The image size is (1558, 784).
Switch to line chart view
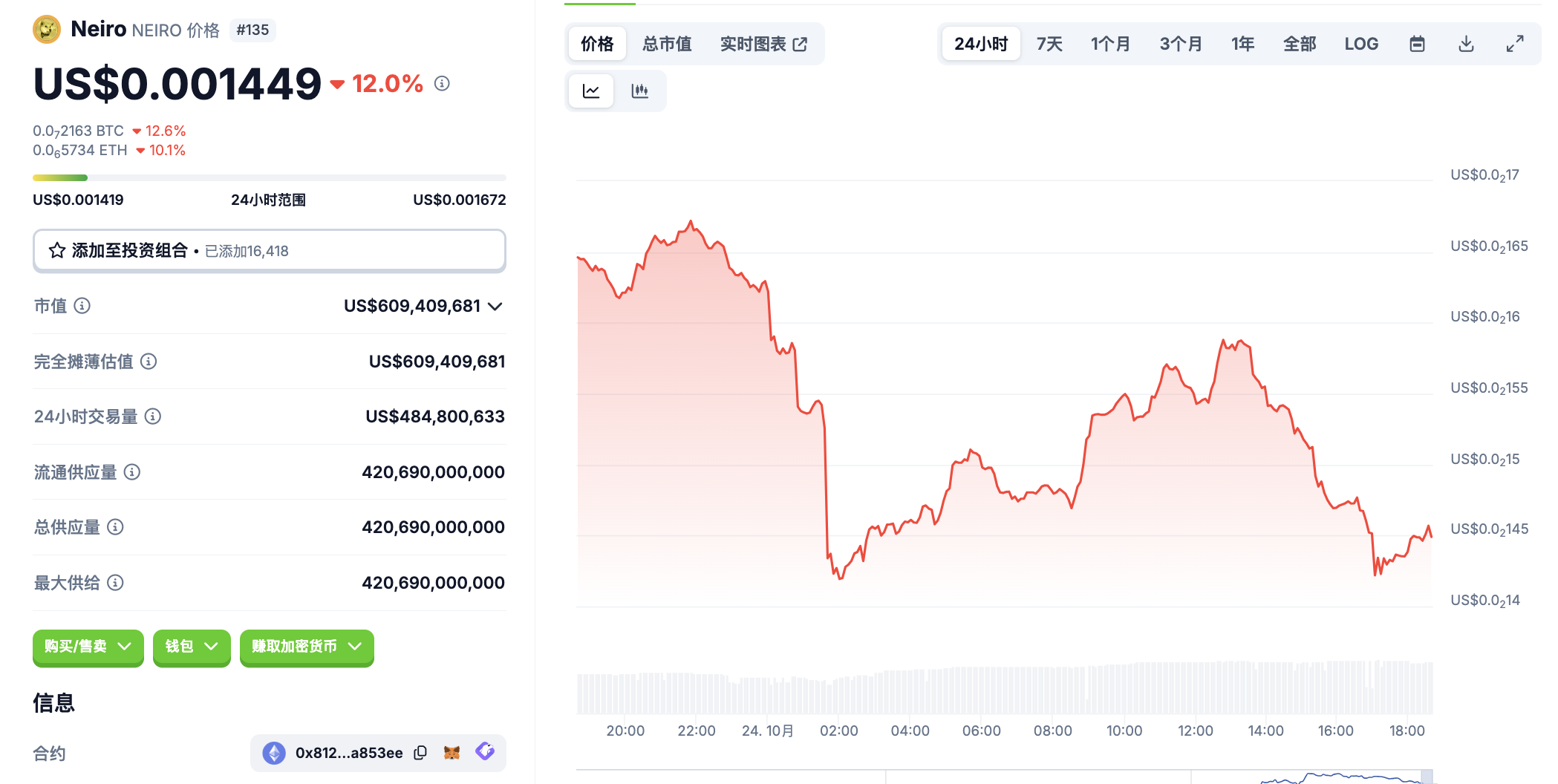point(591,91)
